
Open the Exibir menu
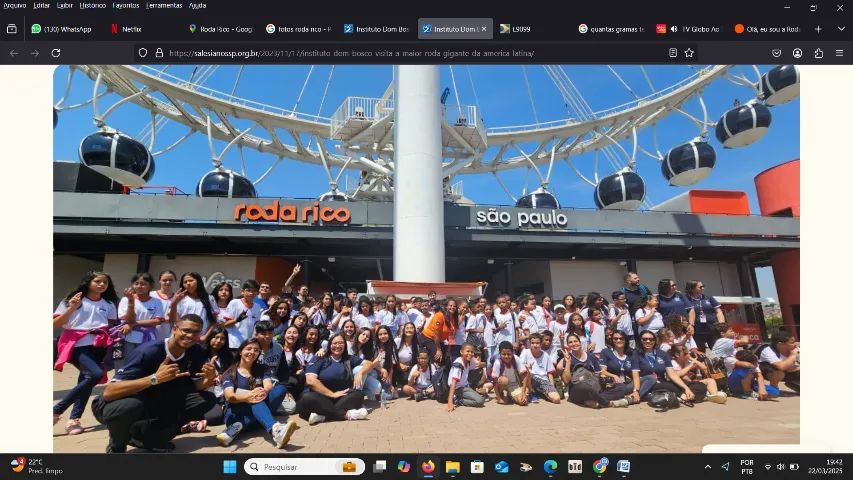[x=65, y=5]
